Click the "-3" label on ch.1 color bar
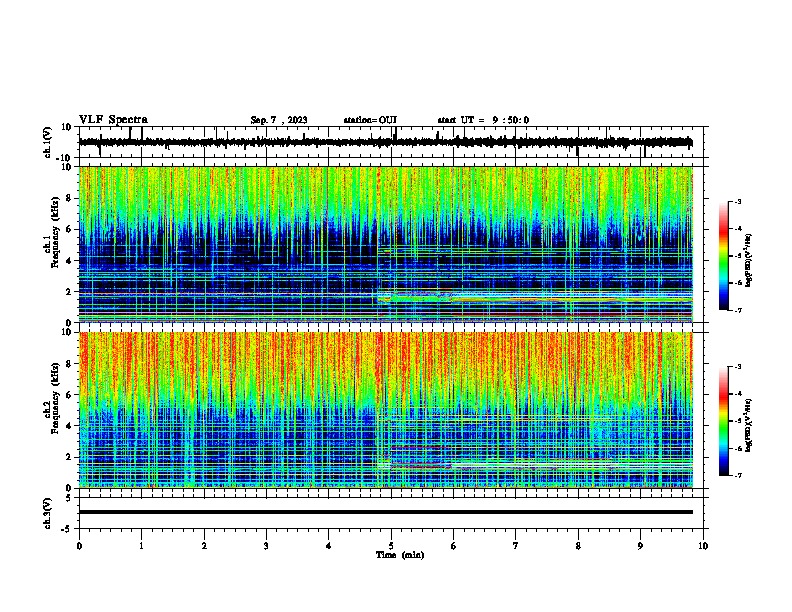792x612 pixels. coord(738,201)
